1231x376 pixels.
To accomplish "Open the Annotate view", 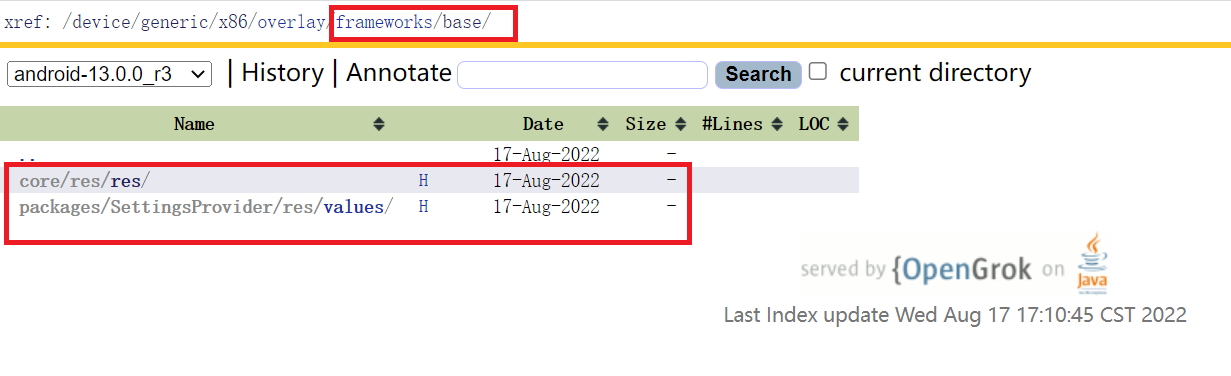I will point(399,73).
